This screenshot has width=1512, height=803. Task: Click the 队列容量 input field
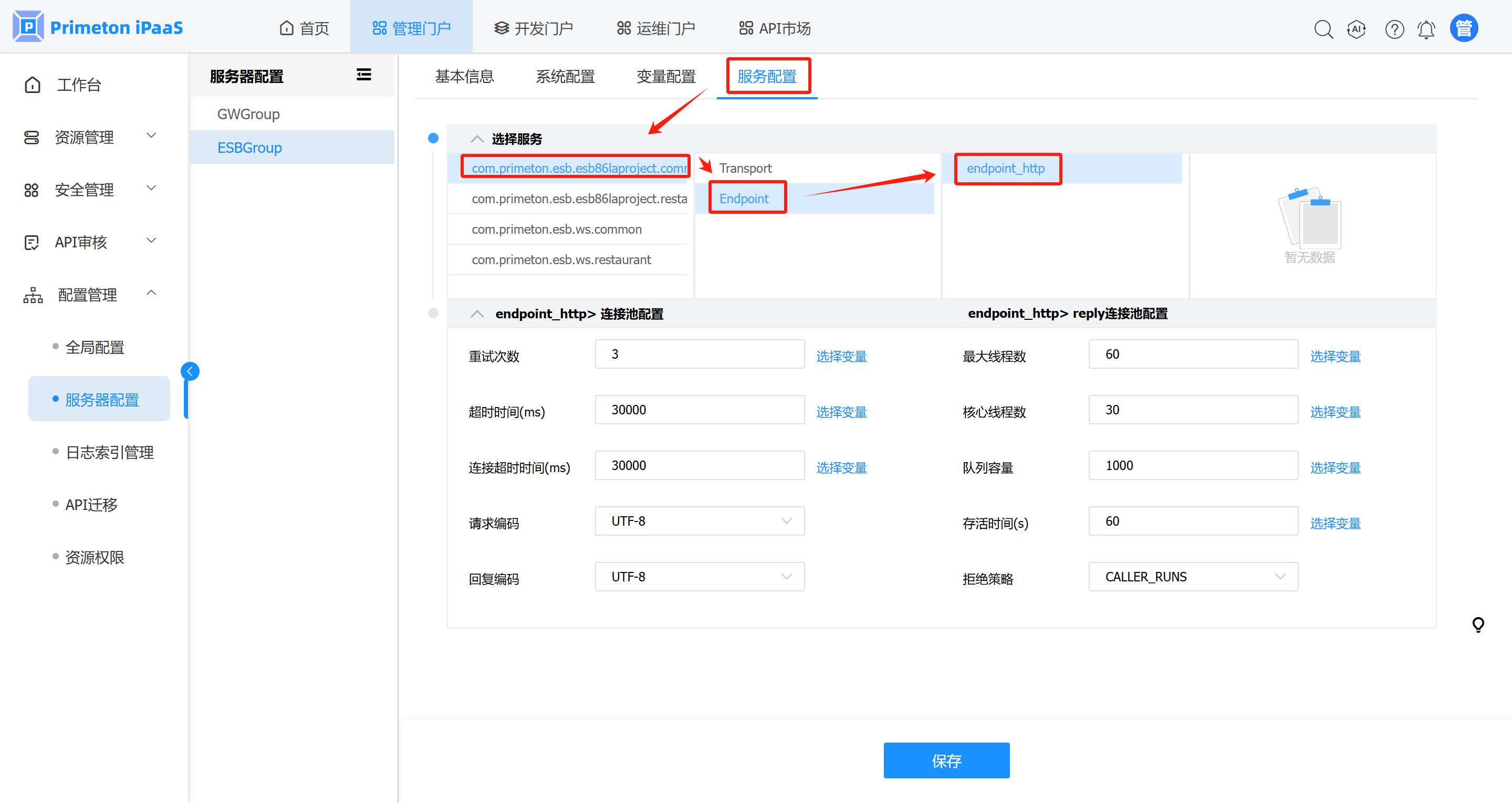pyautogui.click(x=1193, y=465)
